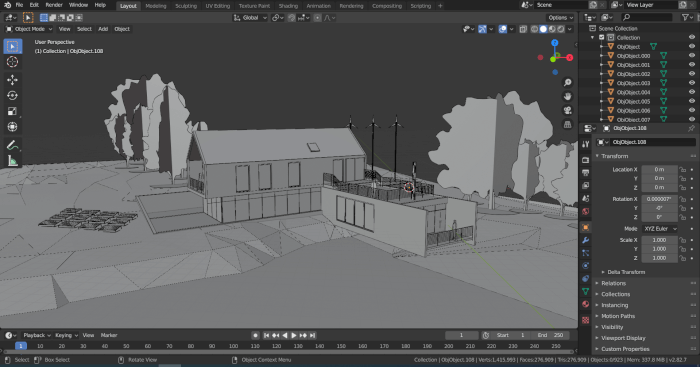Click frame 100 on the timeline
700x367 pixels.
tap(233, 346)
